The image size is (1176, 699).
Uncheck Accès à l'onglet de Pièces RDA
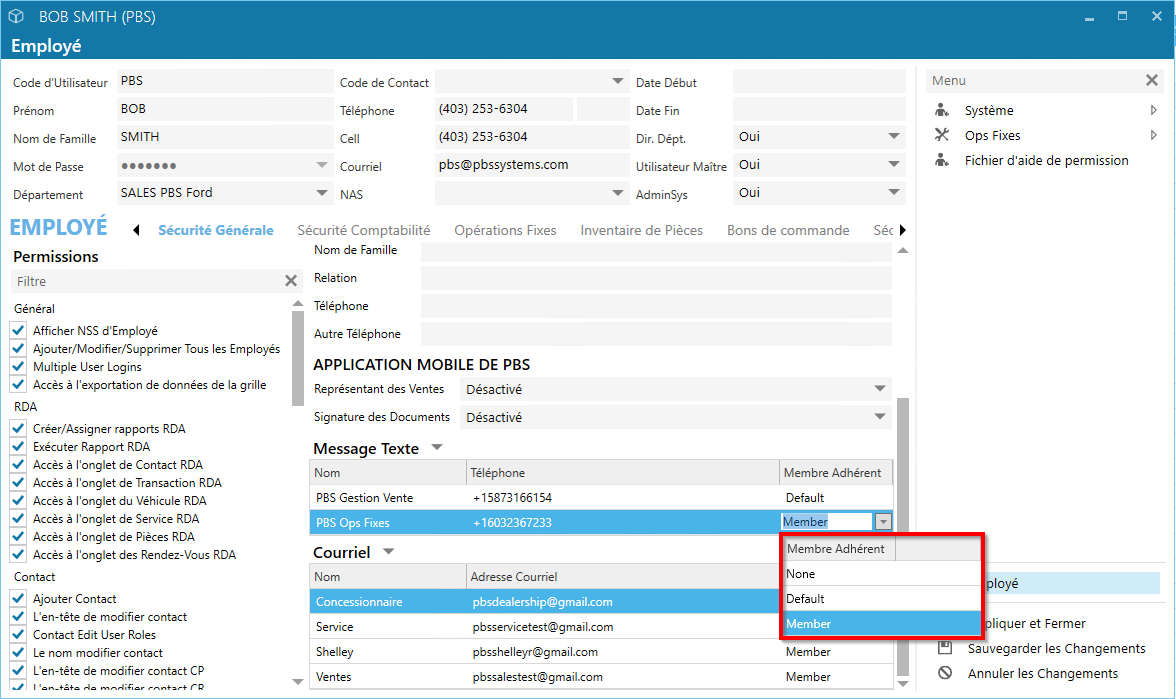[18, 536]
